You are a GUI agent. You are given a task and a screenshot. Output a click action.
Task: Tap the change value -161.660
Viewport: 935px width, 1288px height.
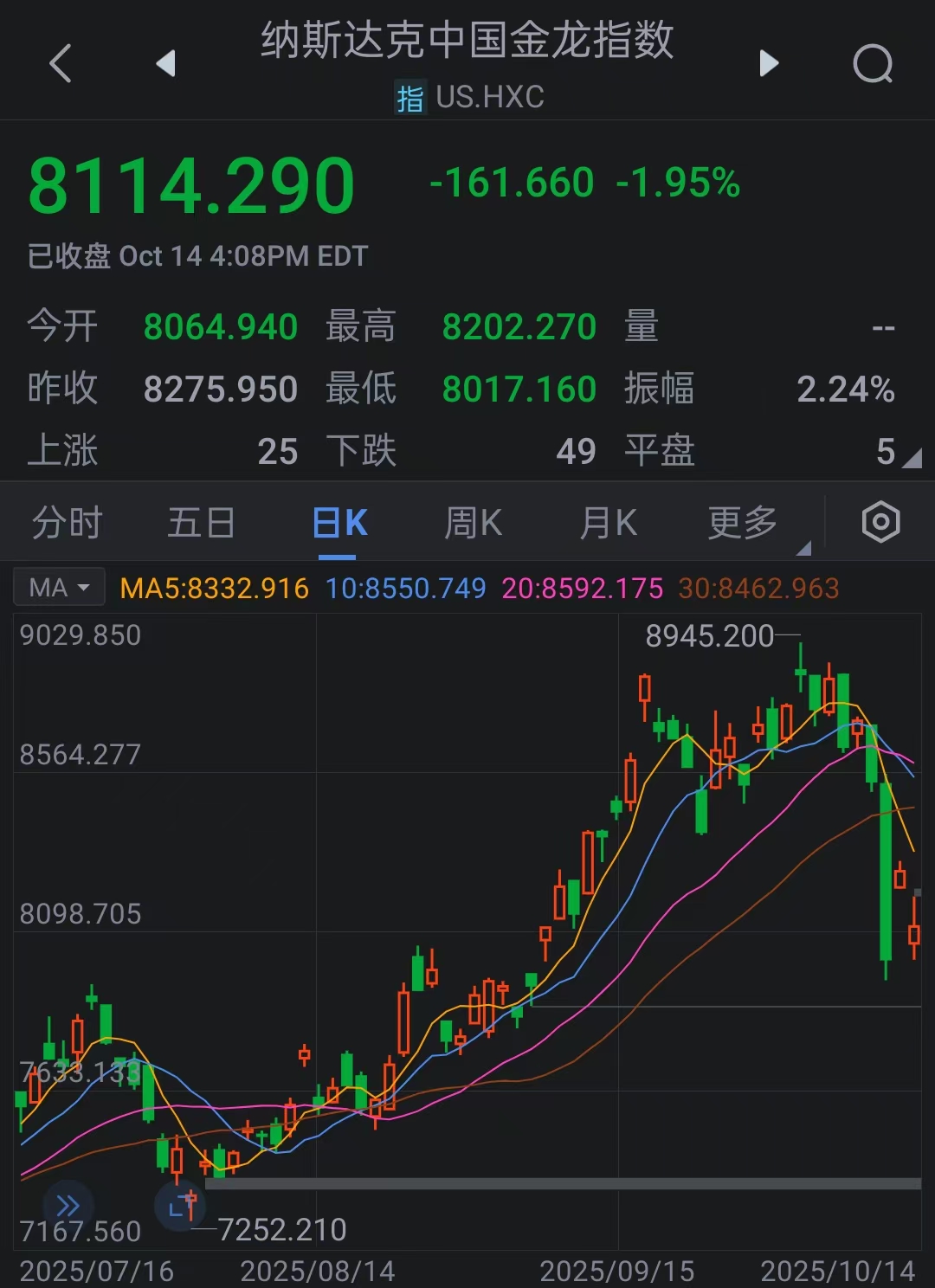pyautogui.click(x=512, y=183)
